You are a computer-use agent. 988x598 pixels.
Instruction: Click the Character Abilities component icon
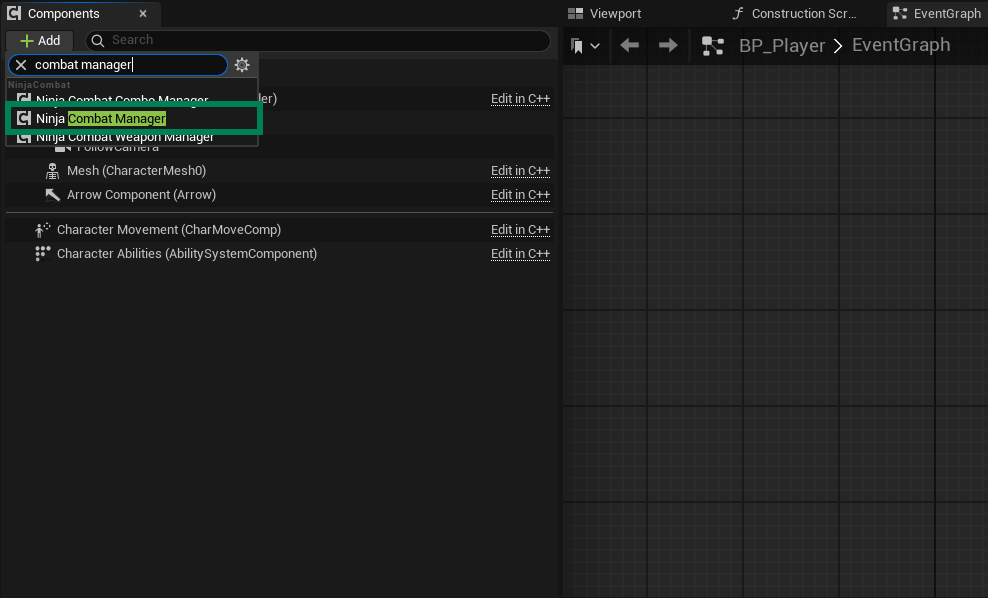point(43,254)
